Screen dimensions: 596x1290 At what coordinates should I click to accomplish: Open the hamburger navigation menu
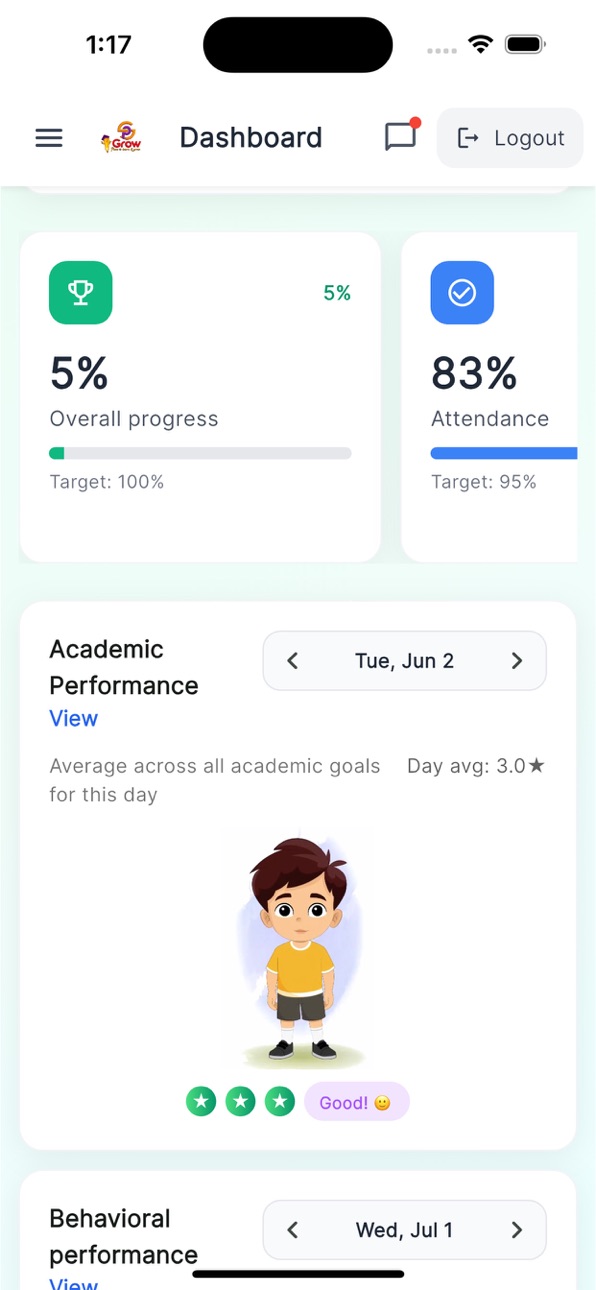[49, 138]
